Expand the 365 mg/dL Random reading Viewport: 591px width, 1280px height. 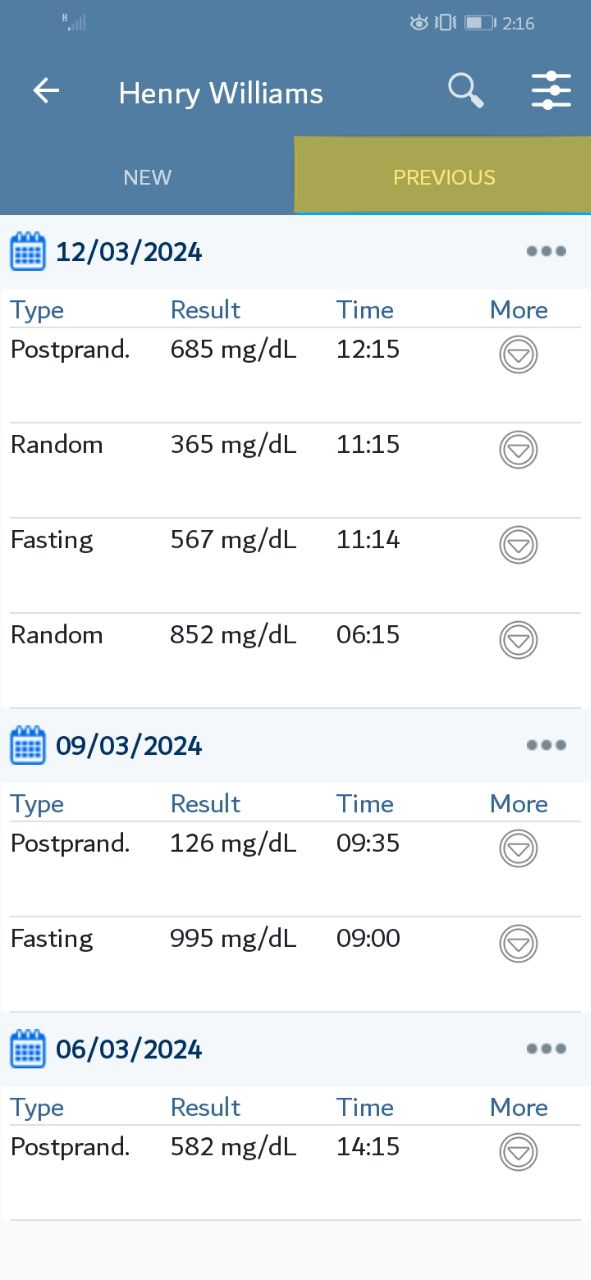click(x=518, y=450)
